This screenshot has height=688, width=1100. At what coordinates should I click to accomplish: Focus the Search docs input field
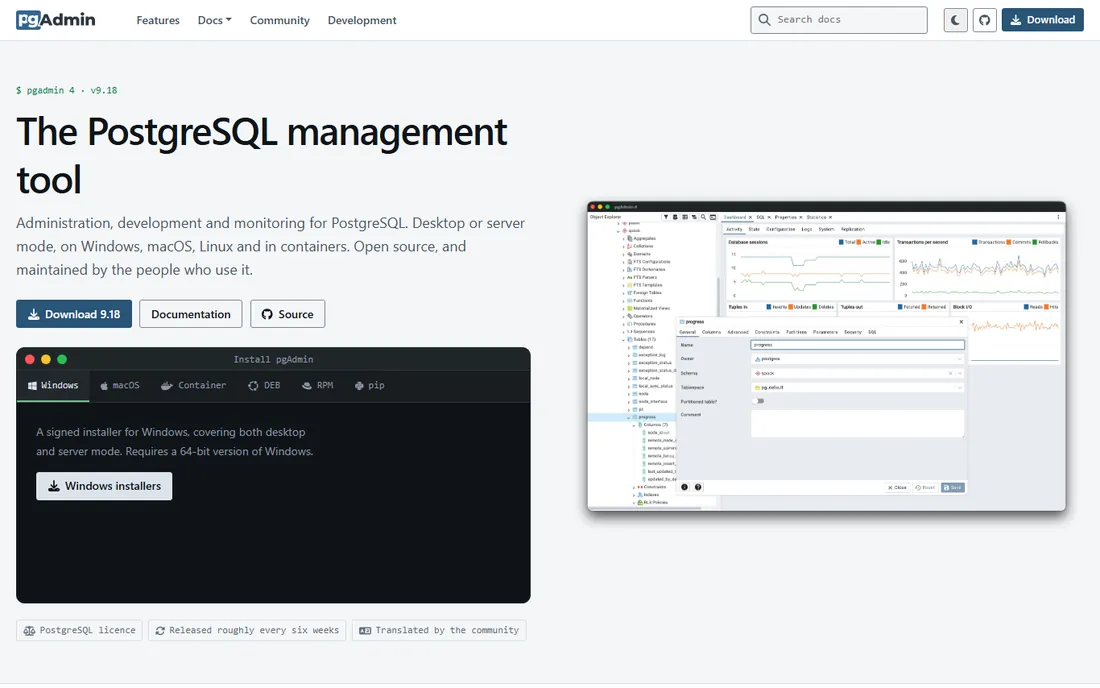(x=838, y=20)
